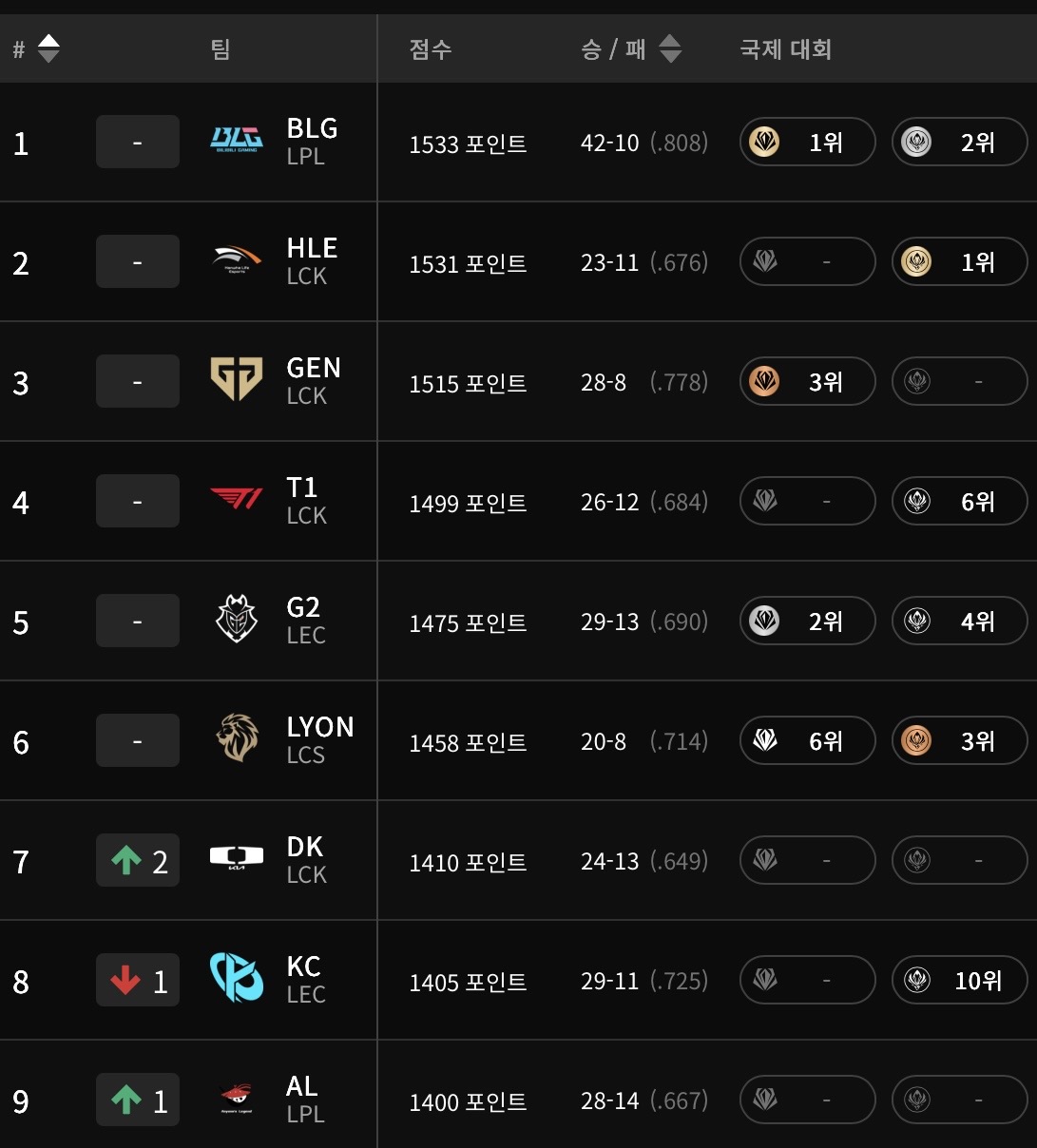
Task: Sort by rank using # arrows
Action: [x=48, y=48]
